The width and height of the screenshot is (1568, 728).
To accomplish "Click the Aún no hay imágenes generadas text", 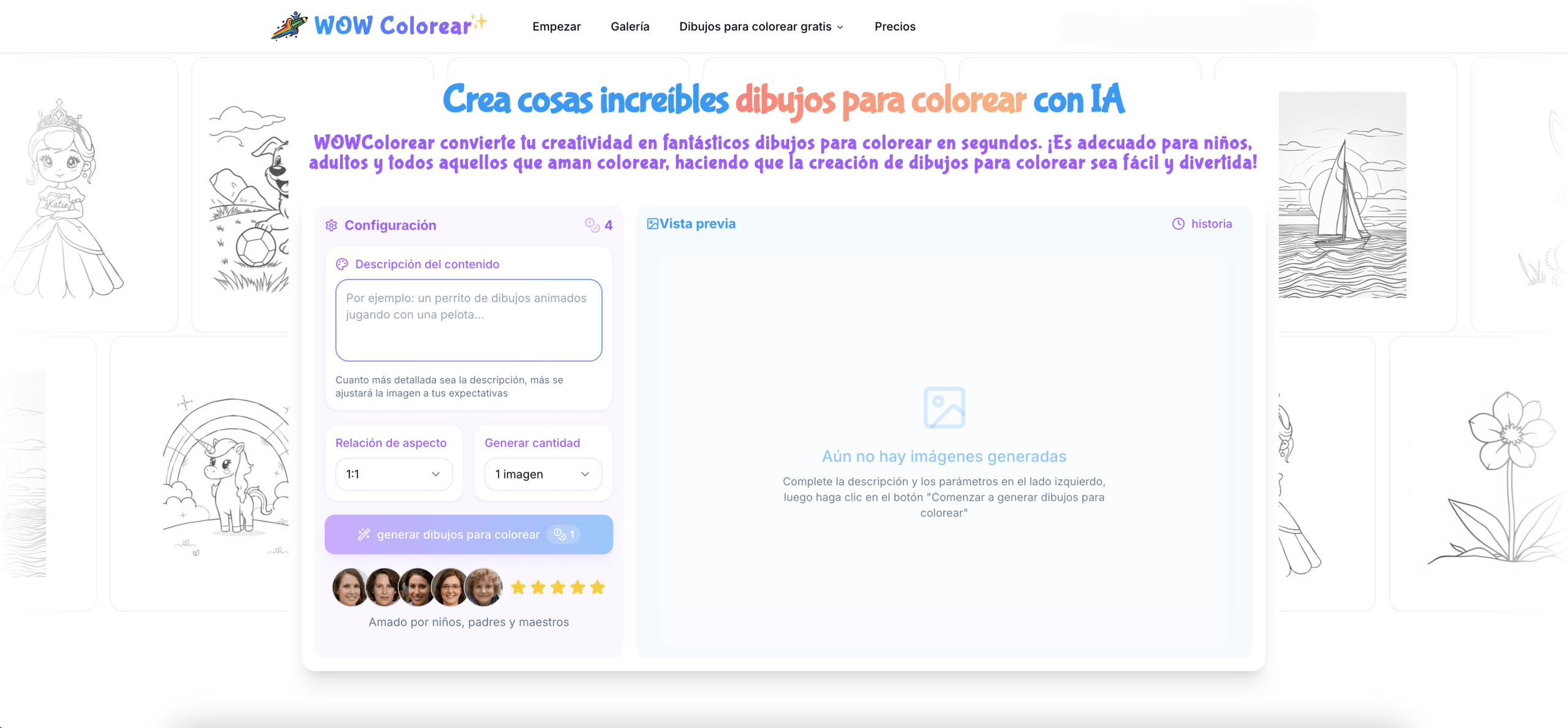I will pyautogui.click(x=944, y=457).
